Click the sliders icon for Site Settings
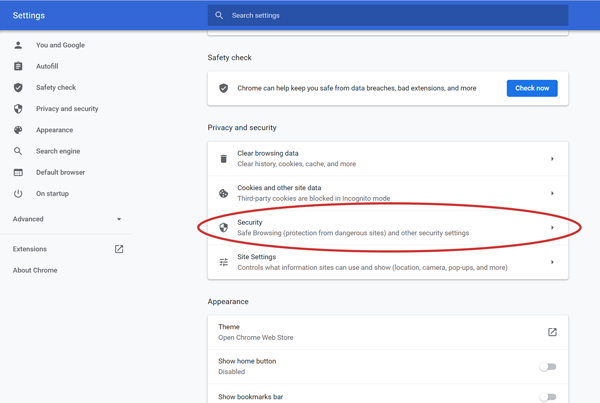Screen dimensions: 600x403 pos(223,262)
